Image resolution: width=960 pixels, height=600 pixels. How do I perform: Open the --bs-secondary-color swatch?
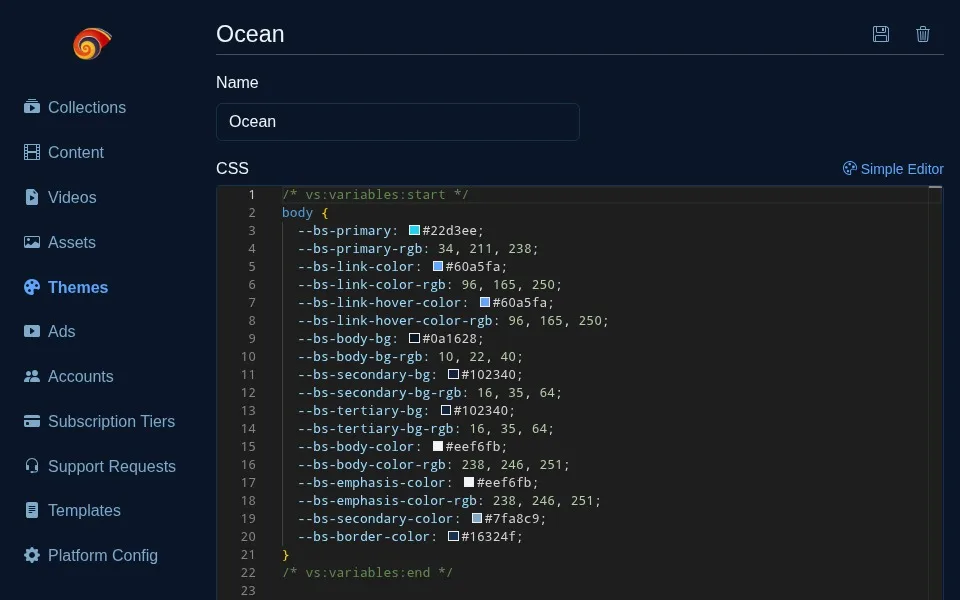pyautogui.click(x=477, y=518)
